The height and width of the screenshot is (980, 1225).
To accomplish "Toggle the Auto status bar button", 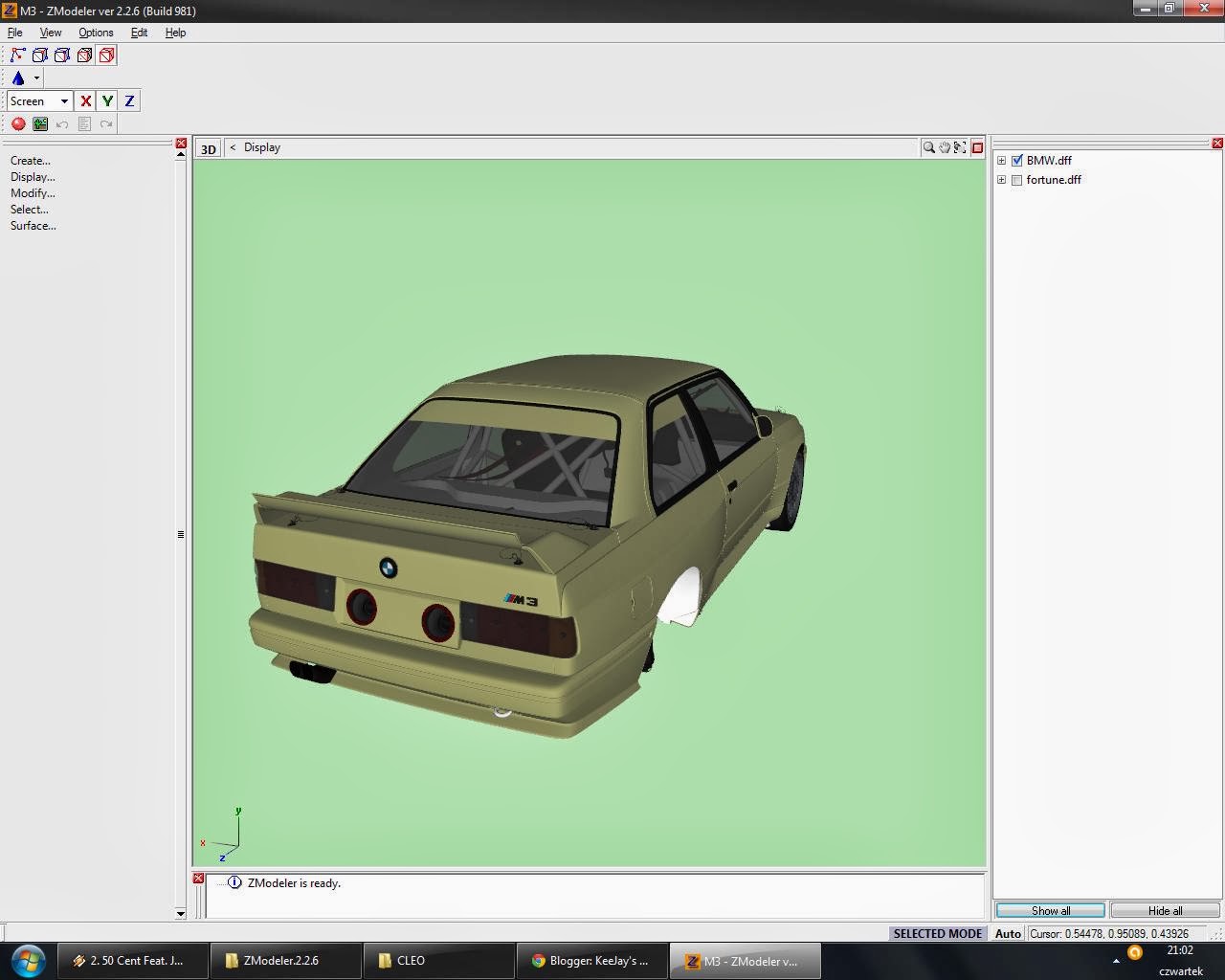I will [1008, 934].
